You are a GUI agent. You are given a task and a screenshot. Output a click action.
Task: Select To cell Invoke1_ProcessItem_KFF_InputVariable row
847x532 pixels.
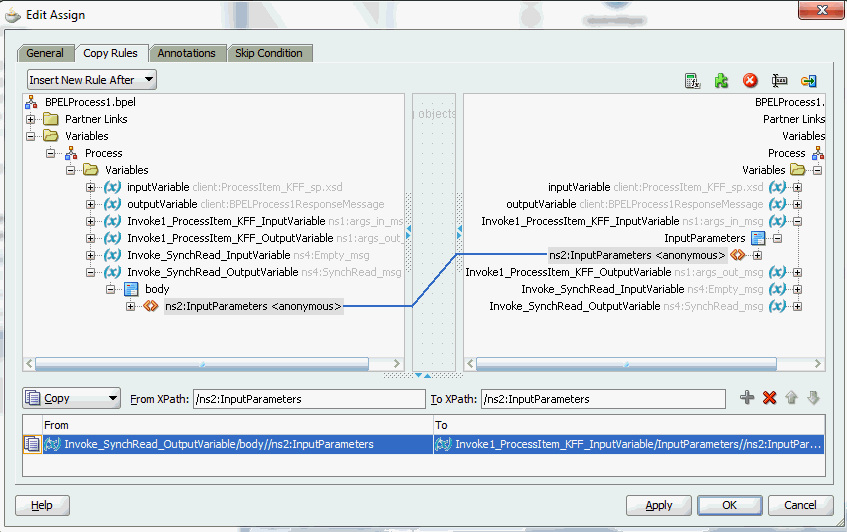pyautogui.click(x=629, y=445)
